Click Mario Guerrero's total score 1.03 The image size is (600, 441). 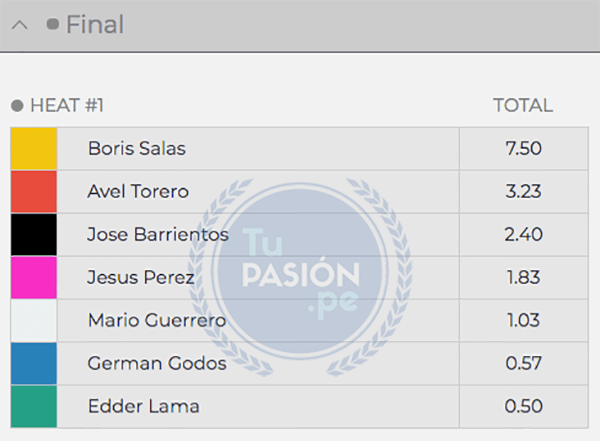pyautogui.click(x=523, y=321)
